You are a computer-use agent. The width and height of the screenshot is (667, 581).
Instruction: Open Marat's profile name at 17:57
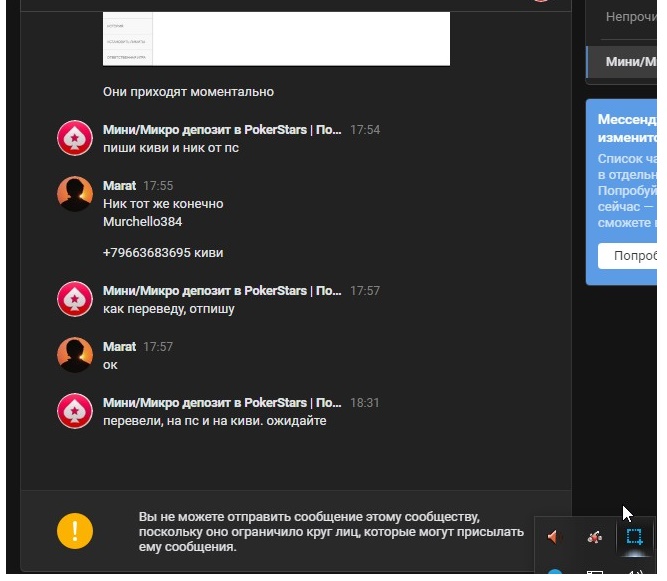coord(120,347)
